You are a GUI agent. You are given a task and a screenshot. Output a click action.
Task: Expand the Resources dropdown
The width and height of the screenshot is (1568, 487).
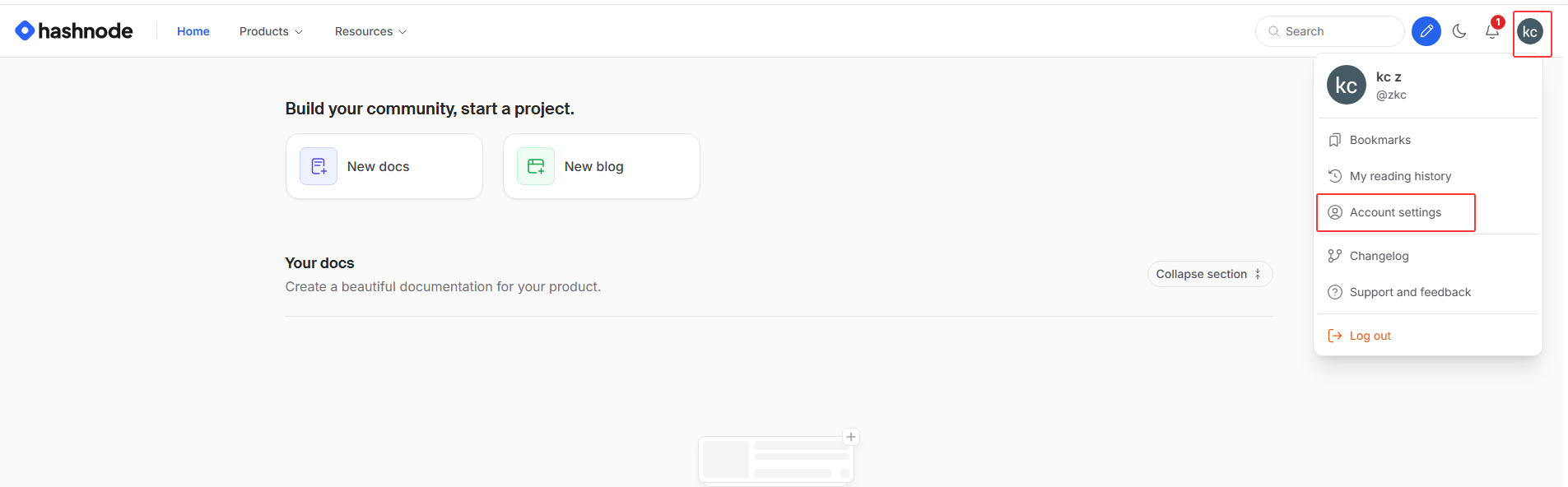[x=370, y=31]
